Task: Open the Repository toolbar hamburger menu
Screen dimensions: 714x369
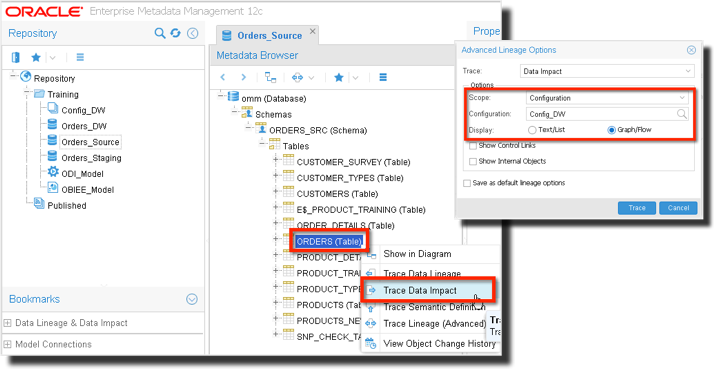Action: click(x=80, y=57)
